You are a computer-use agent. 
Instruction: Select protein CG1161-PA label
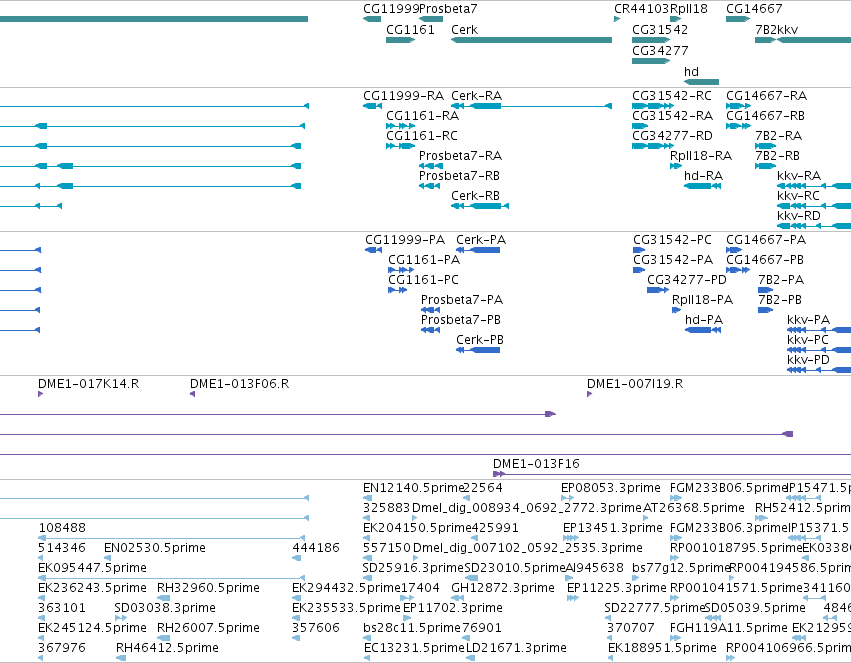point(424,260)
